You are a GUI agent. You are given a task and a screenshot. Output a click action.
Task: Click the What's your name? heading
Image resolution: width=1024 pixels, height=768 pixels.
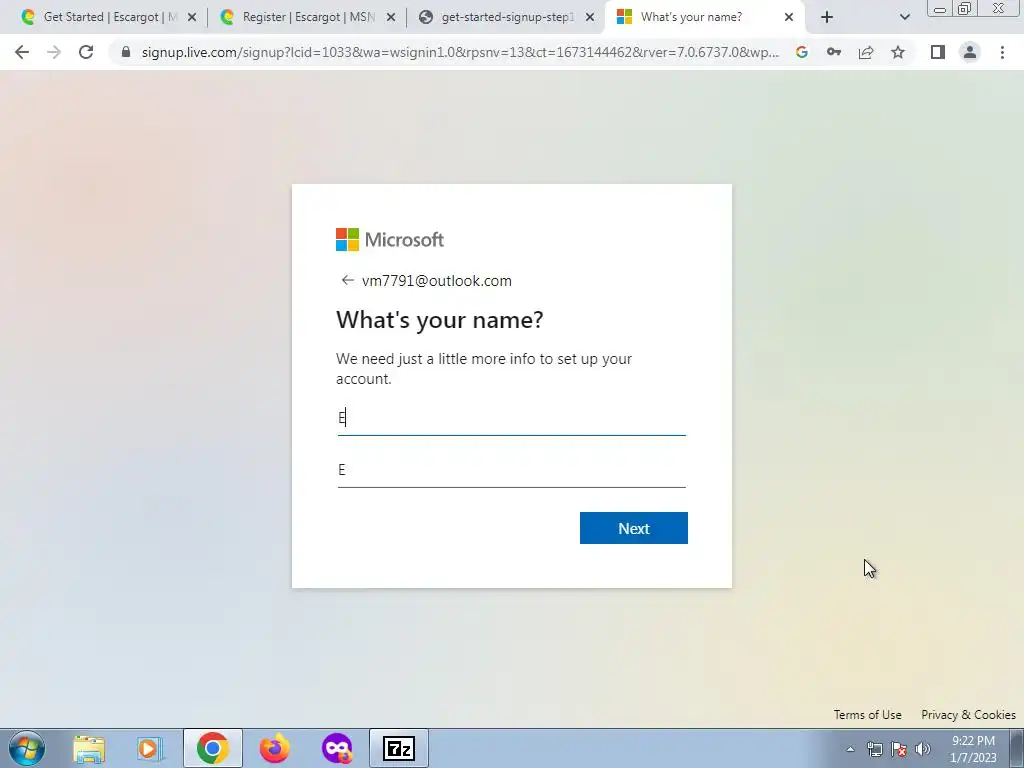coord(440,320)
